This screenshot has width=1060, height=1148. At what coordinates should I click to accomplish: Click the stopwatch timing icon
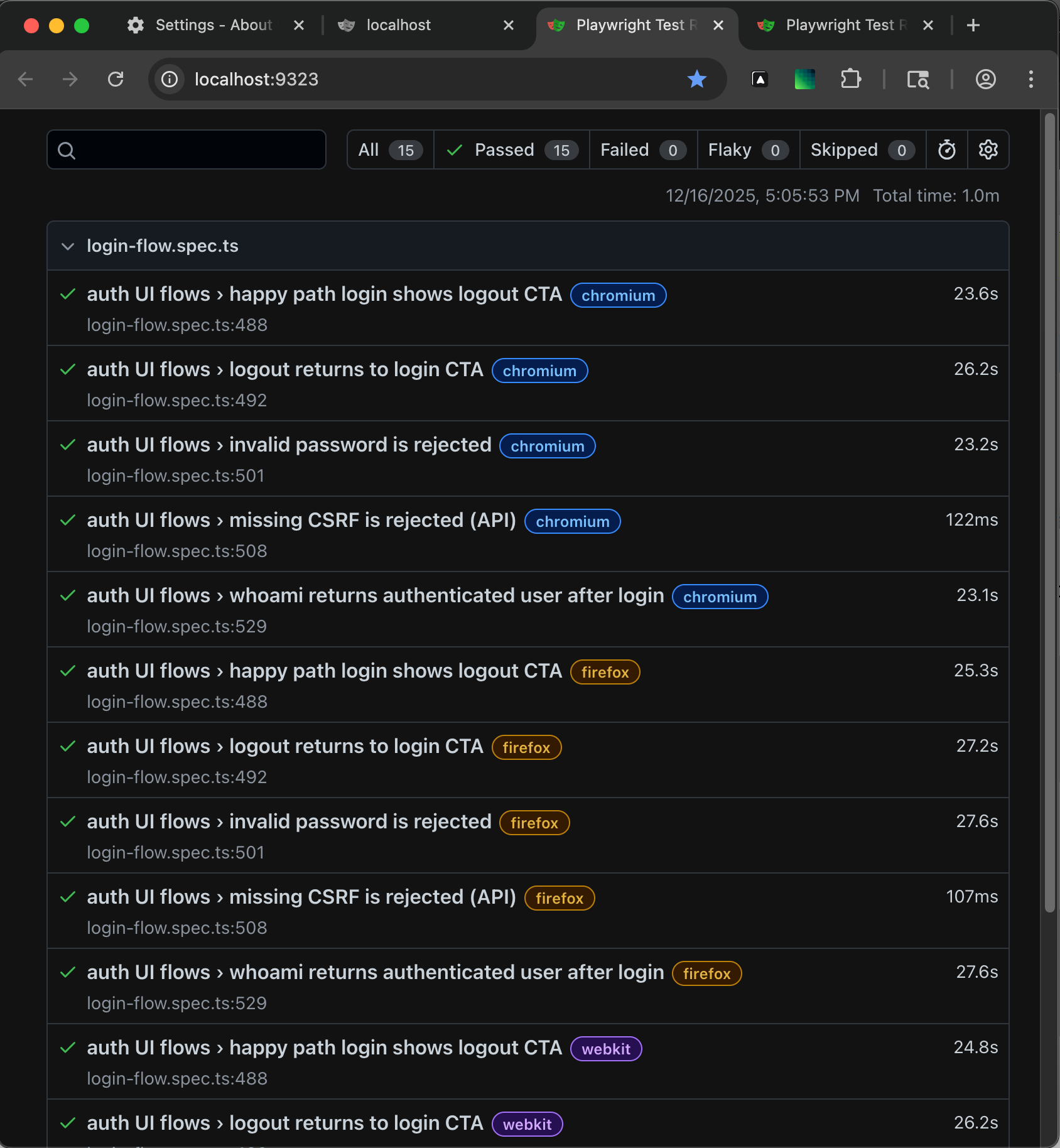[947, 149]
